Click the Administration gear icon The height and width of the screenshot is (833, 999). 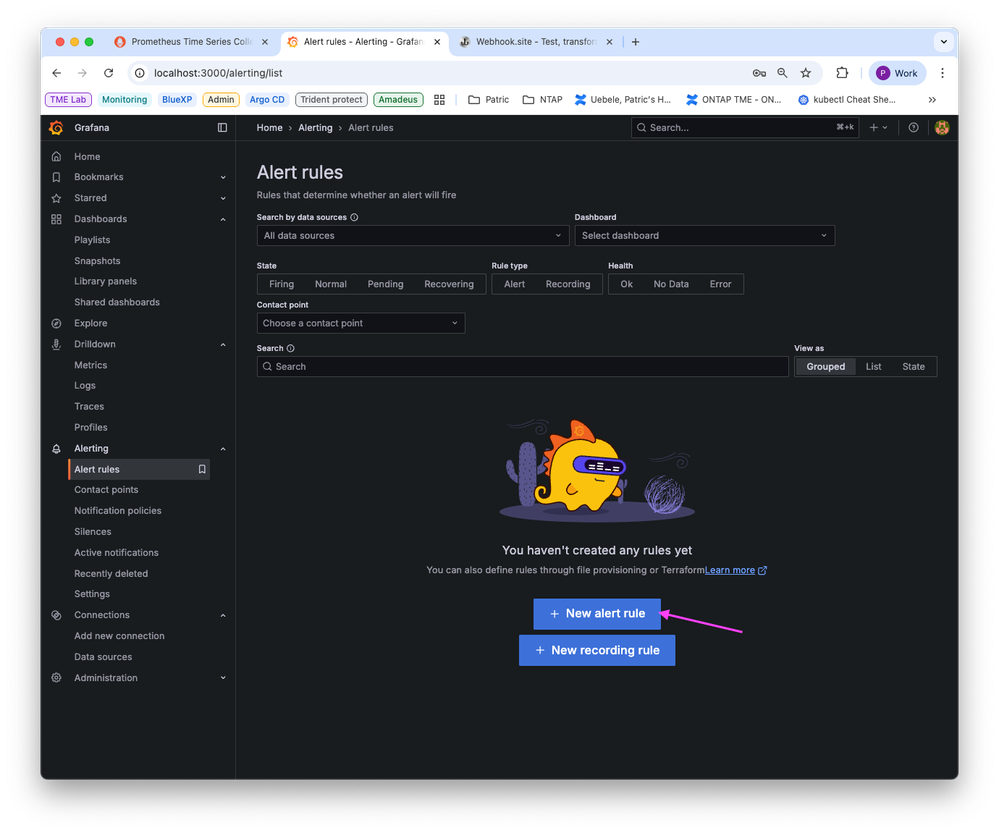(57, 678)
